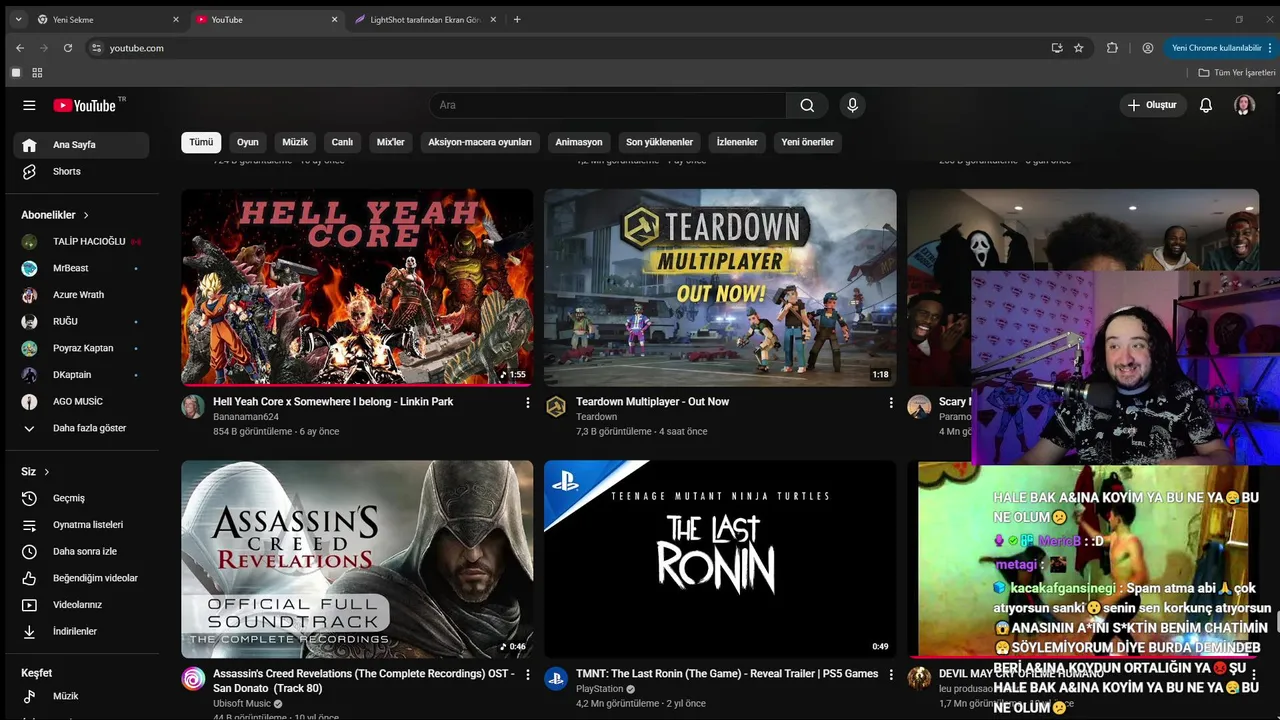Viewport: 1280px width, 720px height.
Task: Open the notifications bell
Action: click(x=1206, y=105)
